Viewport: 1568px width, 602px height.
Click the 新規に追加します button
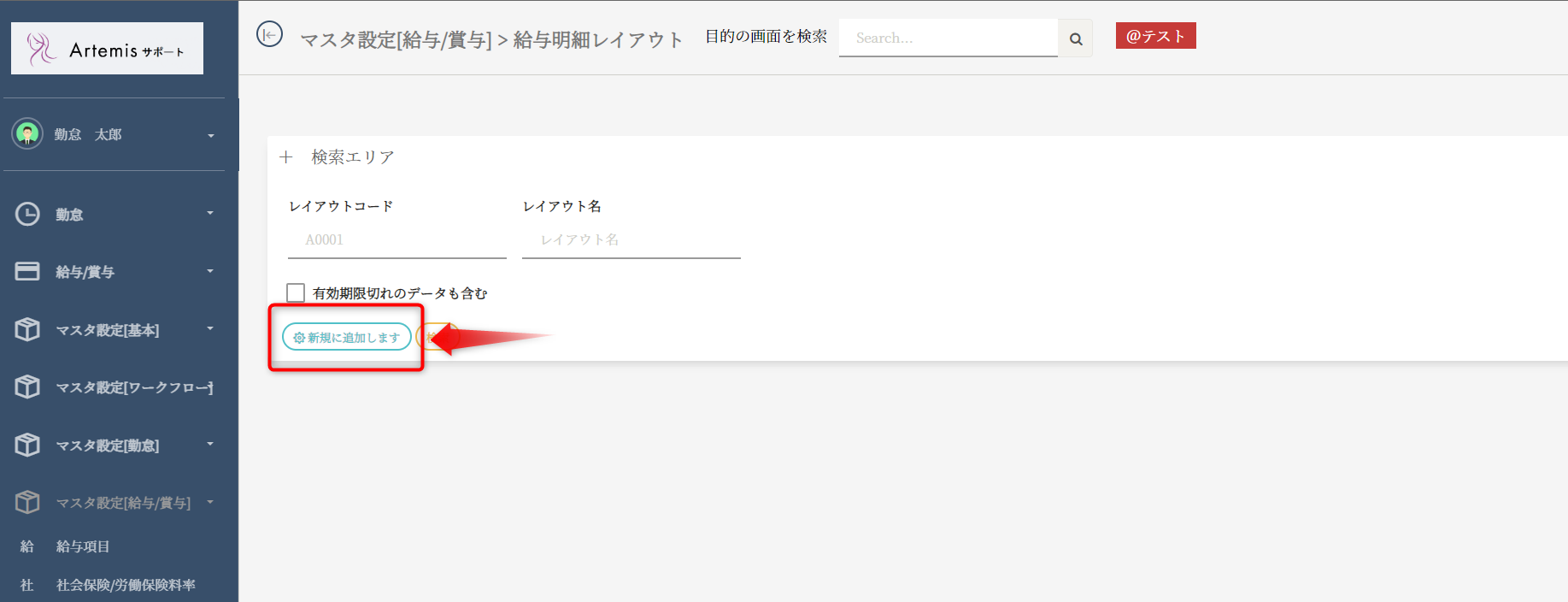coord(346,338)
